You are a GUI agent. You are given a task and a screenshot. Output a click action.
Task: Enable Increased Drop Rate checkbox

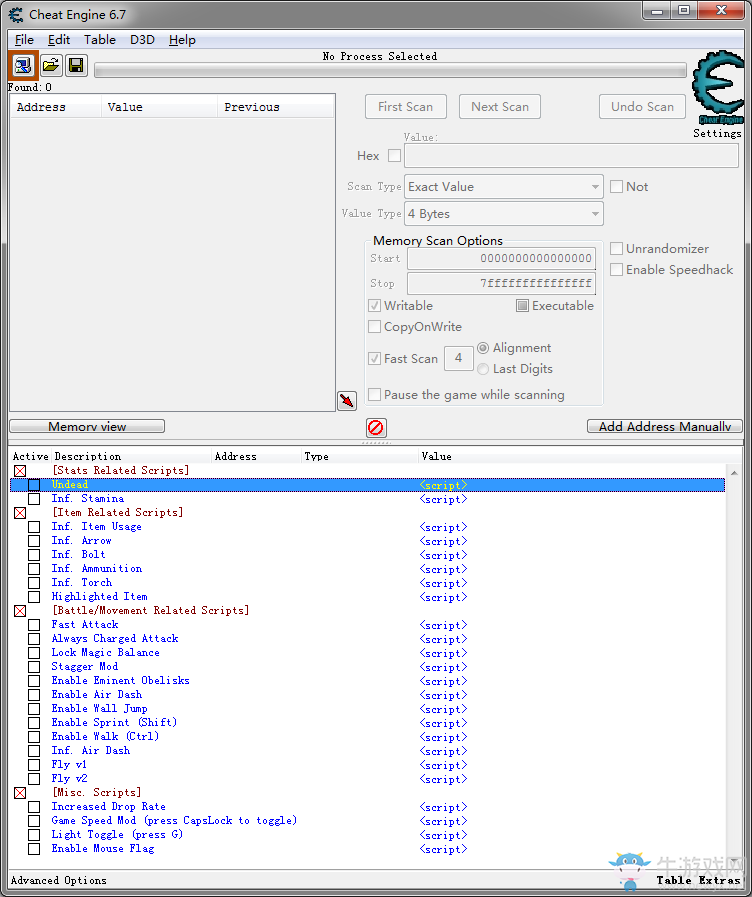34,807
